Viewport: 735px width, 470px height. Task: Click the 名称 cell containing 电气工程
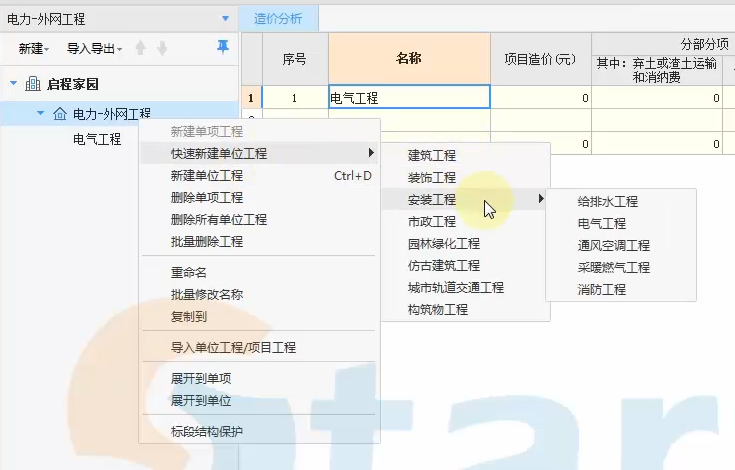pos(409,97)
